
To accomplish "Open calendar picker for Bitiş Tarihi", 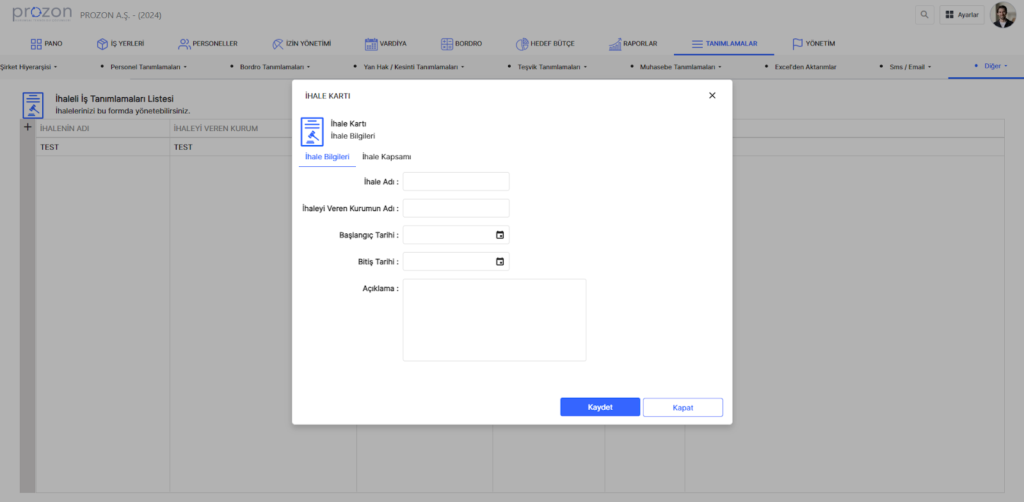I will pos(500,262).
